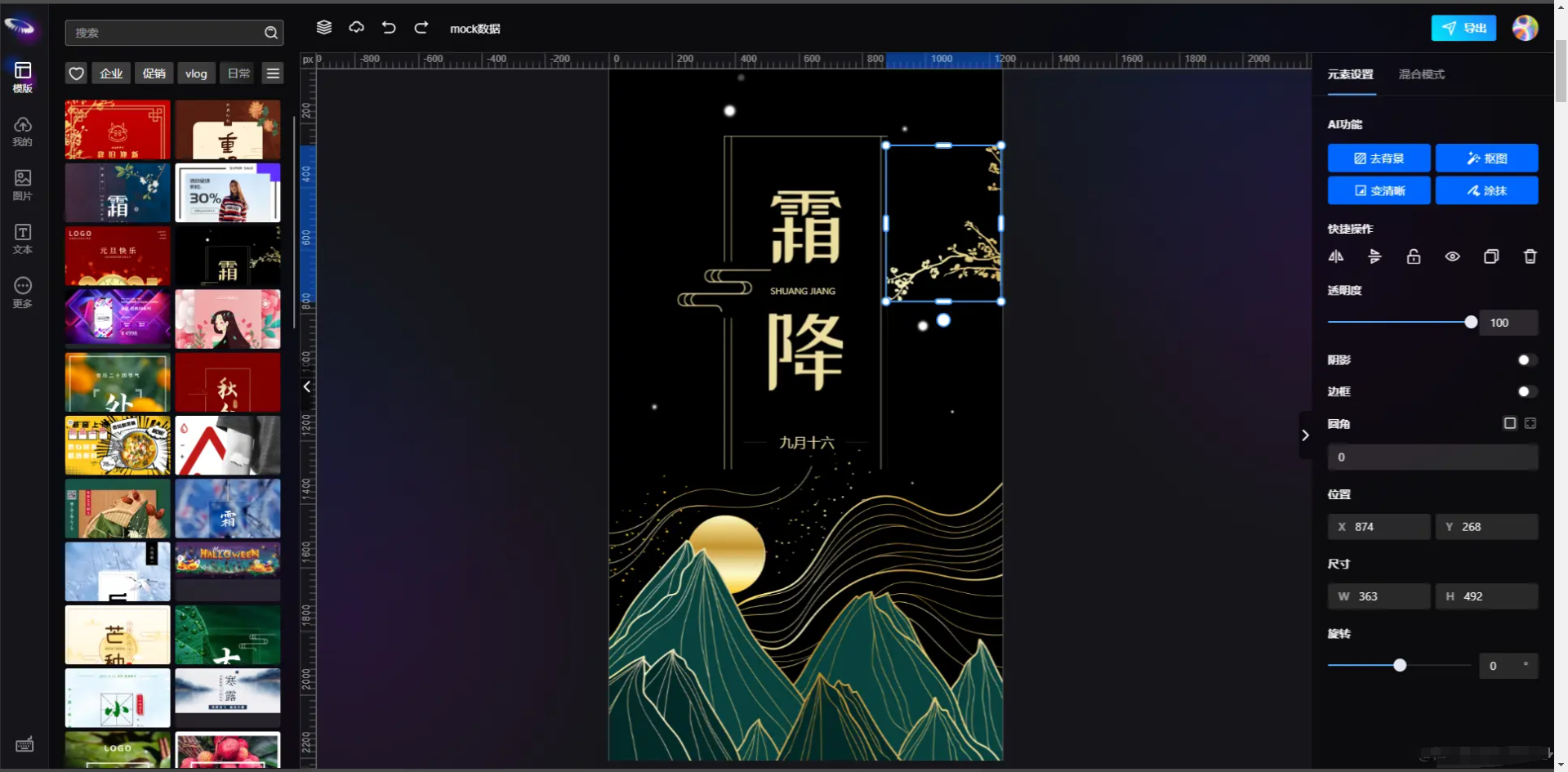Undo the last action
The width and height of the screenshot is (1568, 772).
click(389, 28)
